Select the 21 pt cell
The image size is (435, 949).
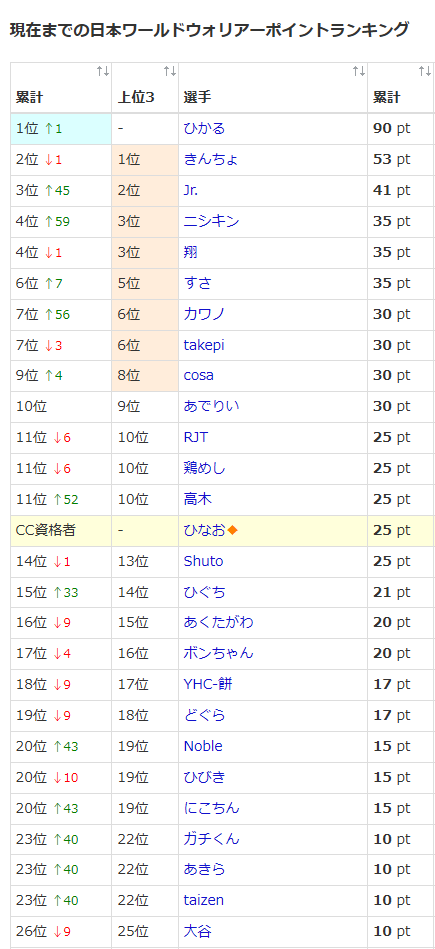point(400,592)
